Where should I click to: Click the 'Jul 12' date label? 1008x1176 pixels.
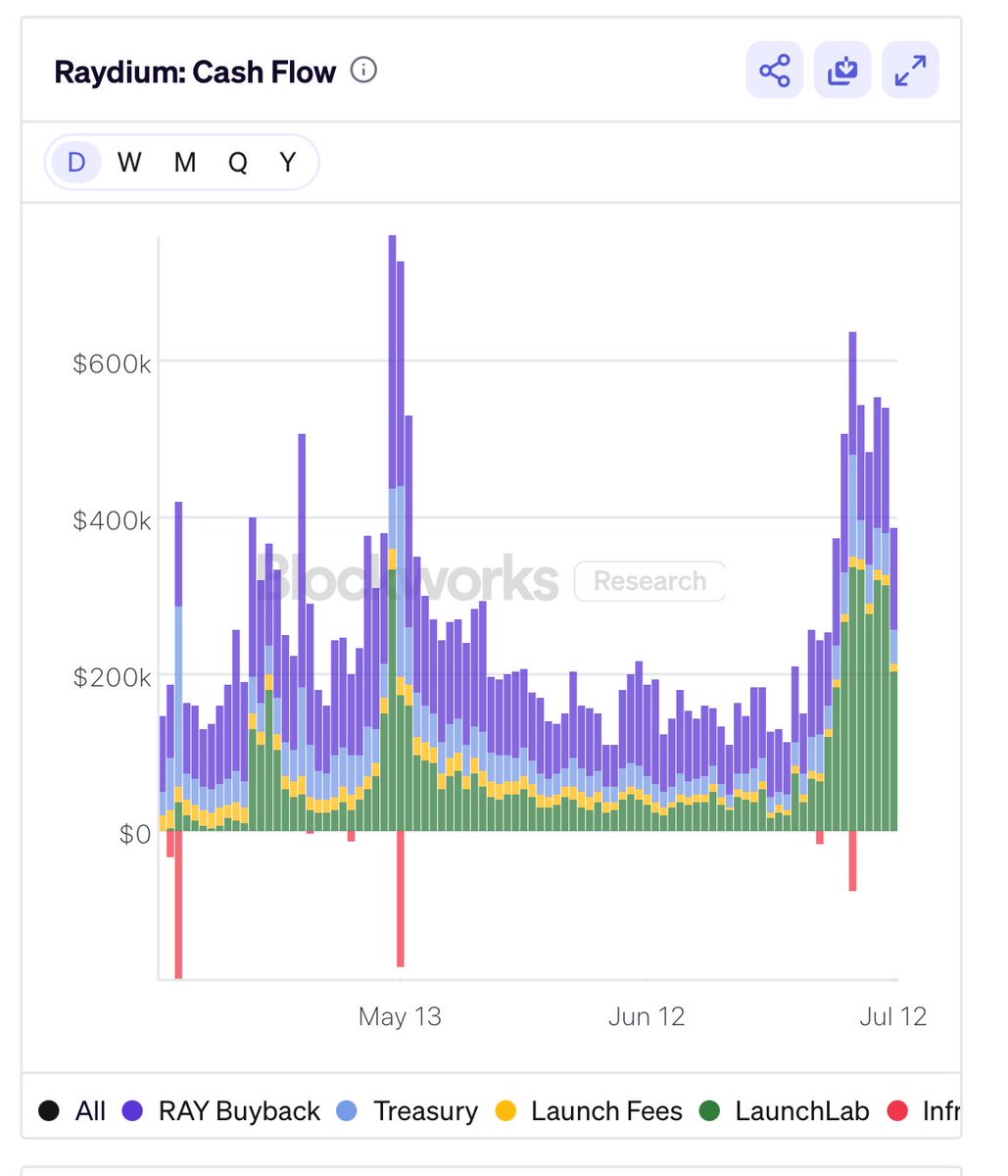(x=892, y=1016)
